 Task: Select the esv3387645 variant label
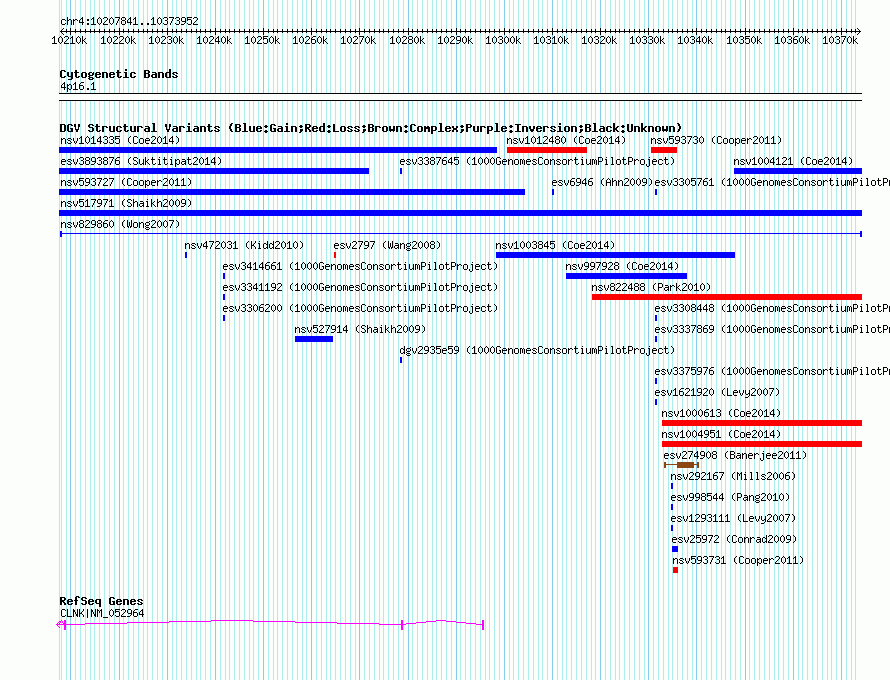point(537,161)
